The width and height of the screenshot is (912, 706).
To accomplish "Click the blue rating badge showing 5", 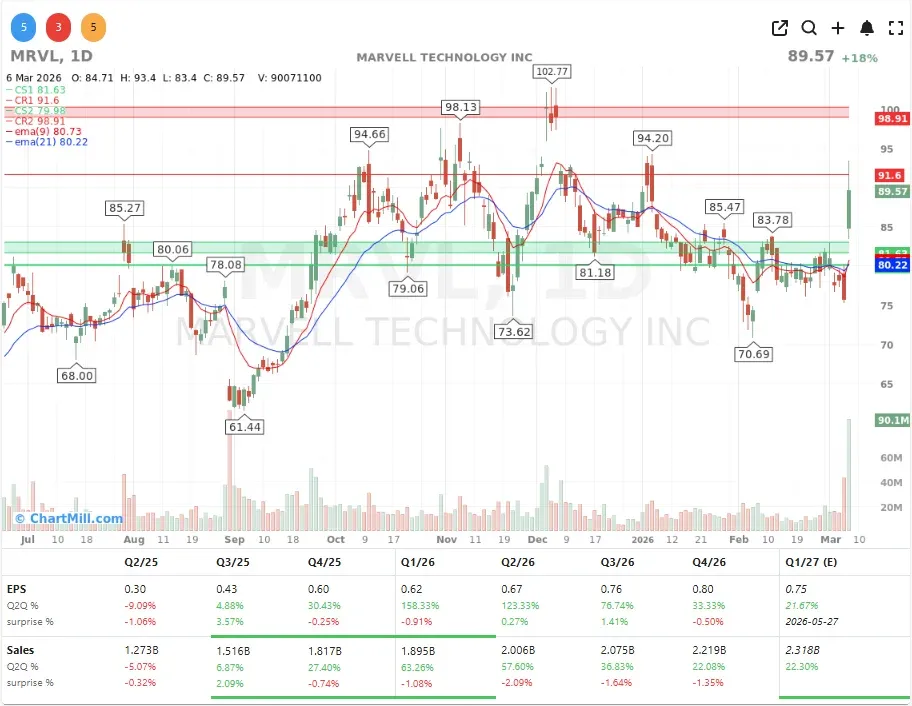I will (x=22, y=27).
